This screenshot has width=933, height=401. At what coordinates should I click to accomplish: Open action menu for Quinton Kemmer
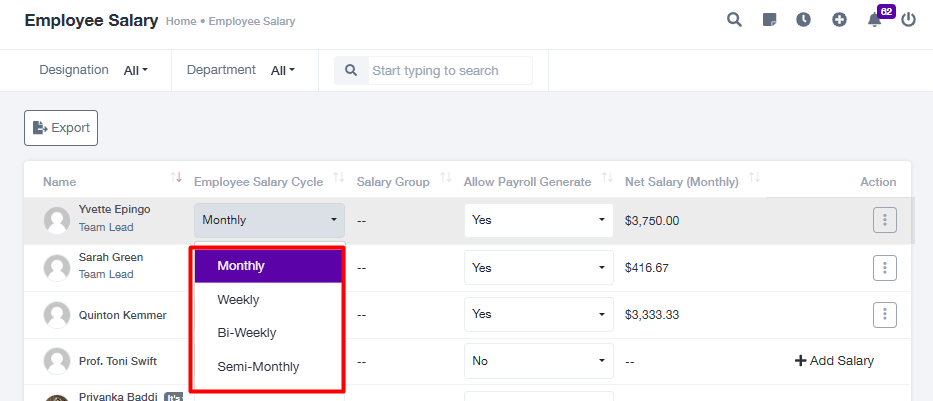(885, 314)
